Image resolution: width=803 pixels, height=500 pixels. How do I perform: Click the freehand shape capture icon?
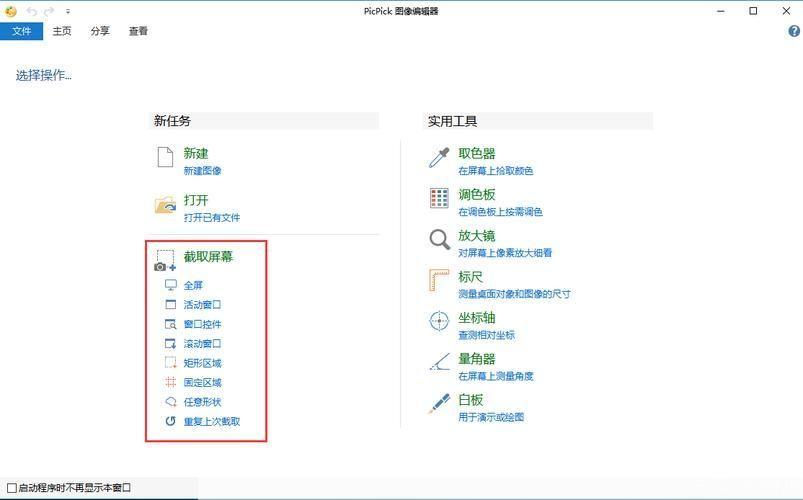171,402
